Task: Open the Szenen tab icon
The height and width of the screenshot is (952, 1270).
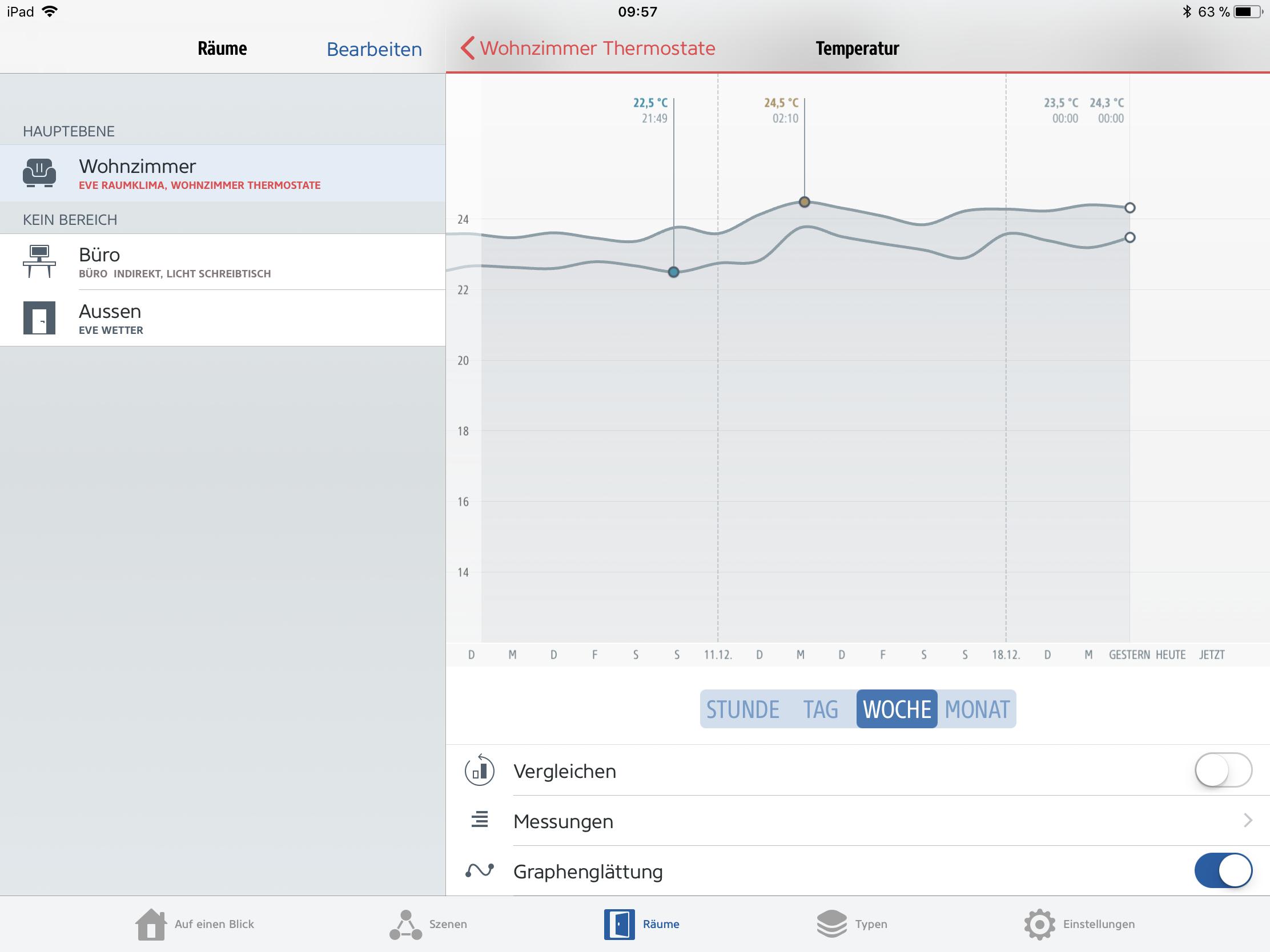Action: coord(405,924)
